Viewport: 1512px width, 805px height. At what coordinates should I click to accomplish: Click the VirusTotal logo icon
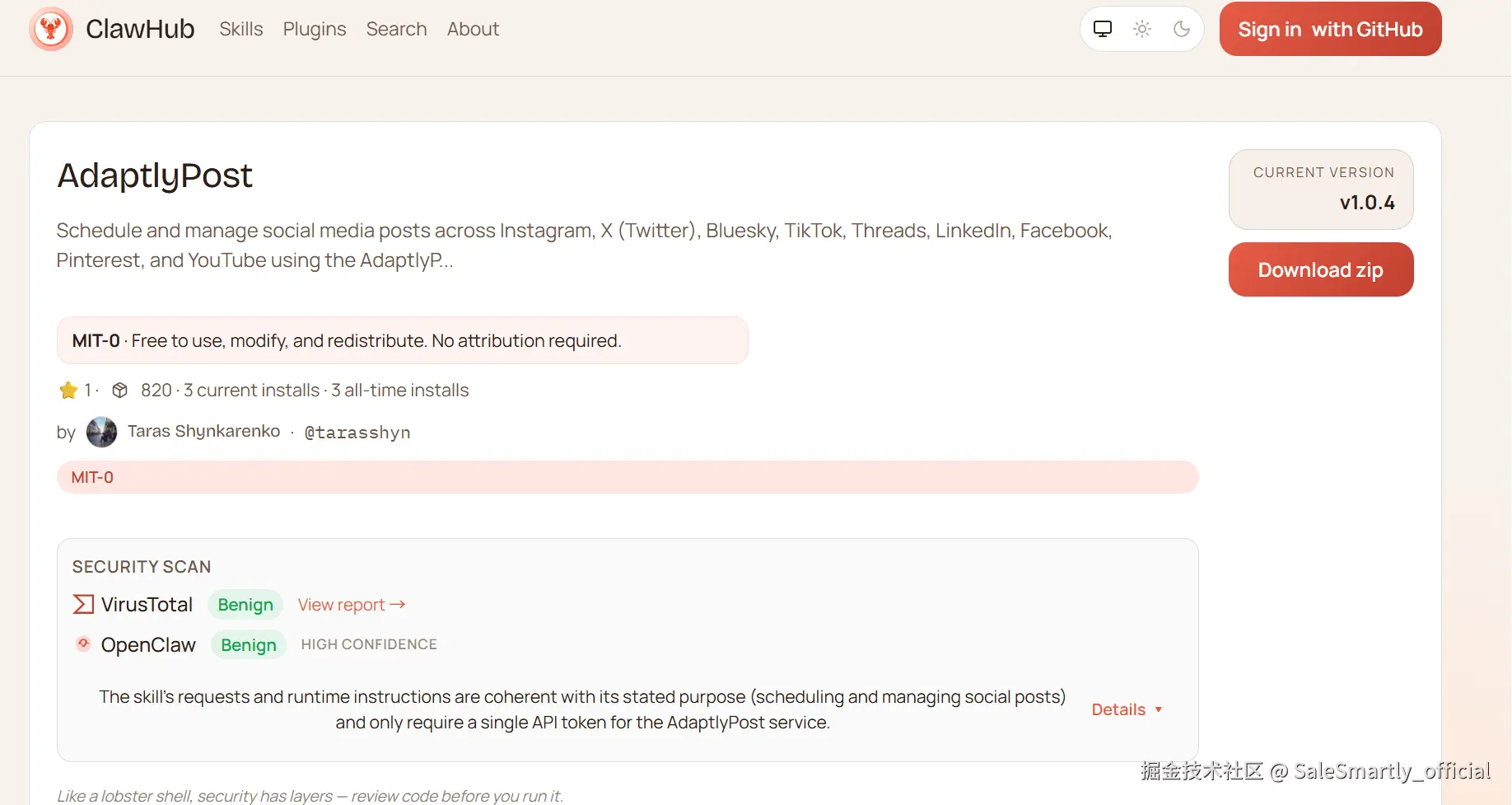pyautogui.click(x=83, y=605)
